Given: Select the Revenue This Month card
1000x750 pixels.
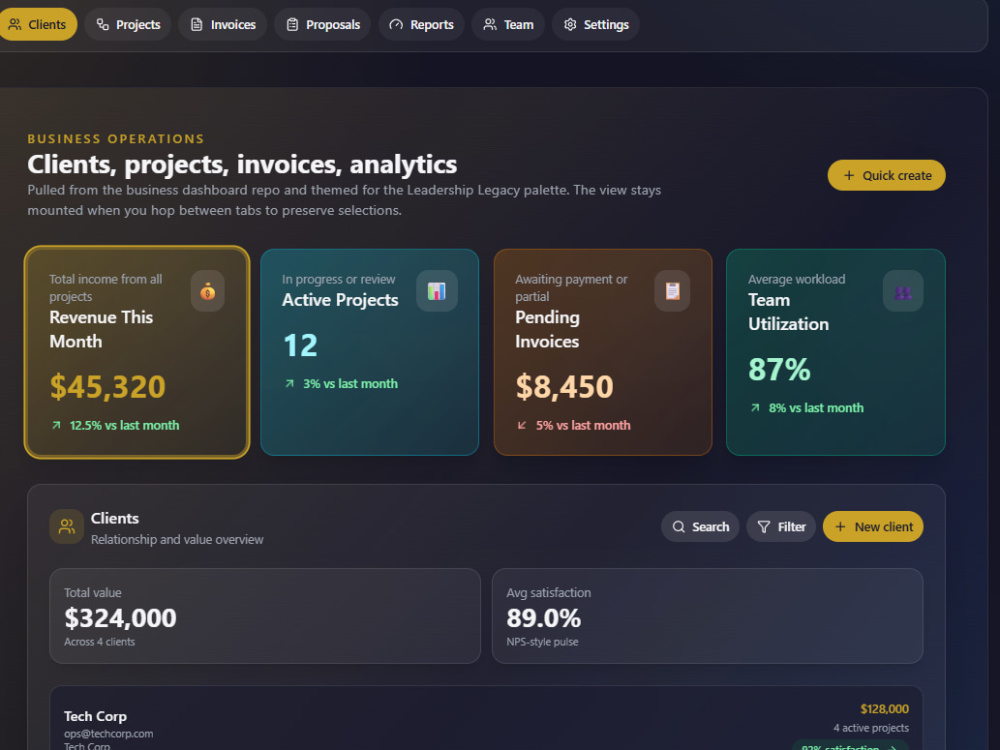Looking at the screenshot, I should pyautogui.click(x=137, y=352).
